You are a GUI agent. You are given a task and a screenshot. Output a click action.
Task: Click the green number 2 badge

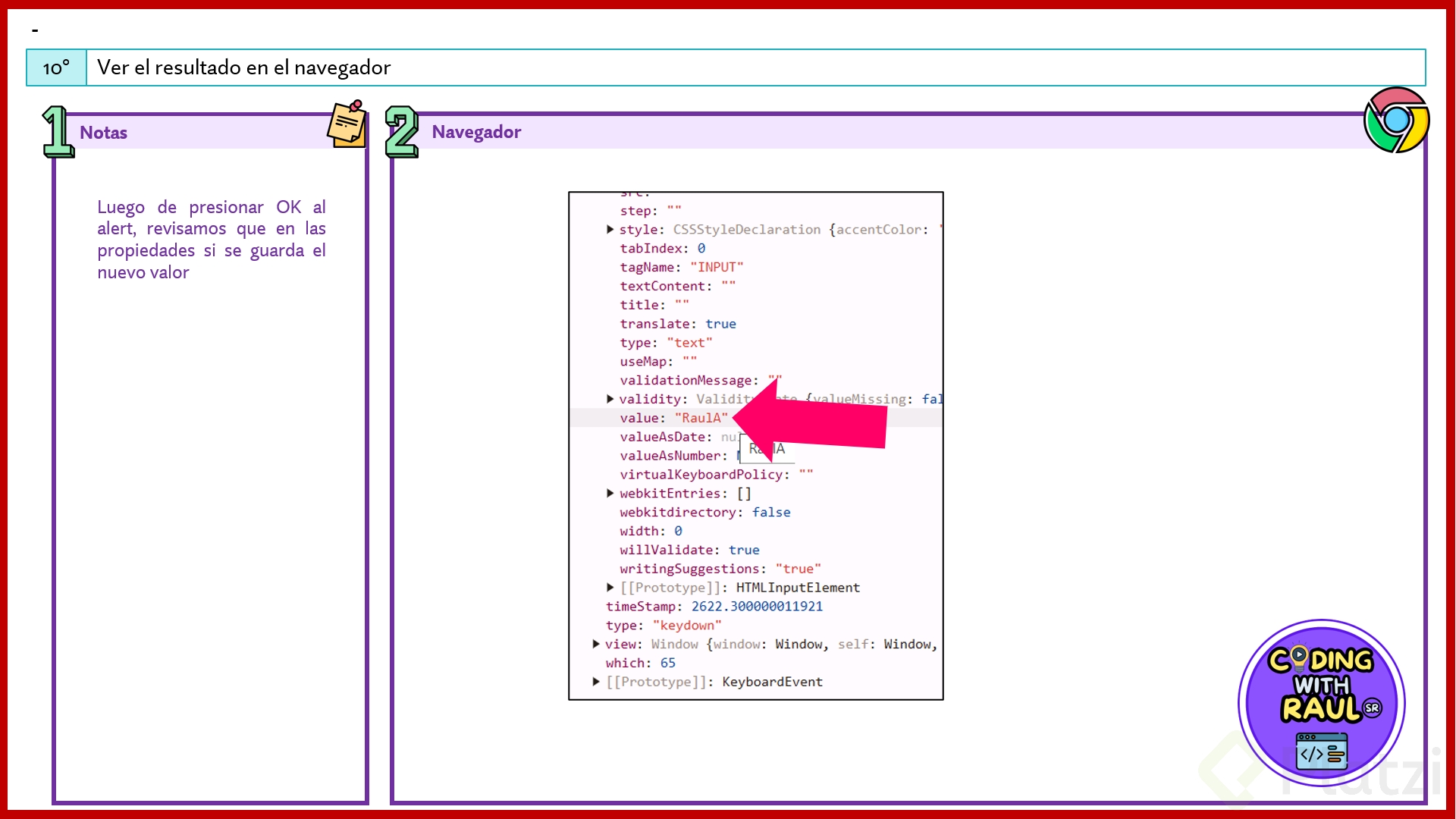tap(401, 132)
